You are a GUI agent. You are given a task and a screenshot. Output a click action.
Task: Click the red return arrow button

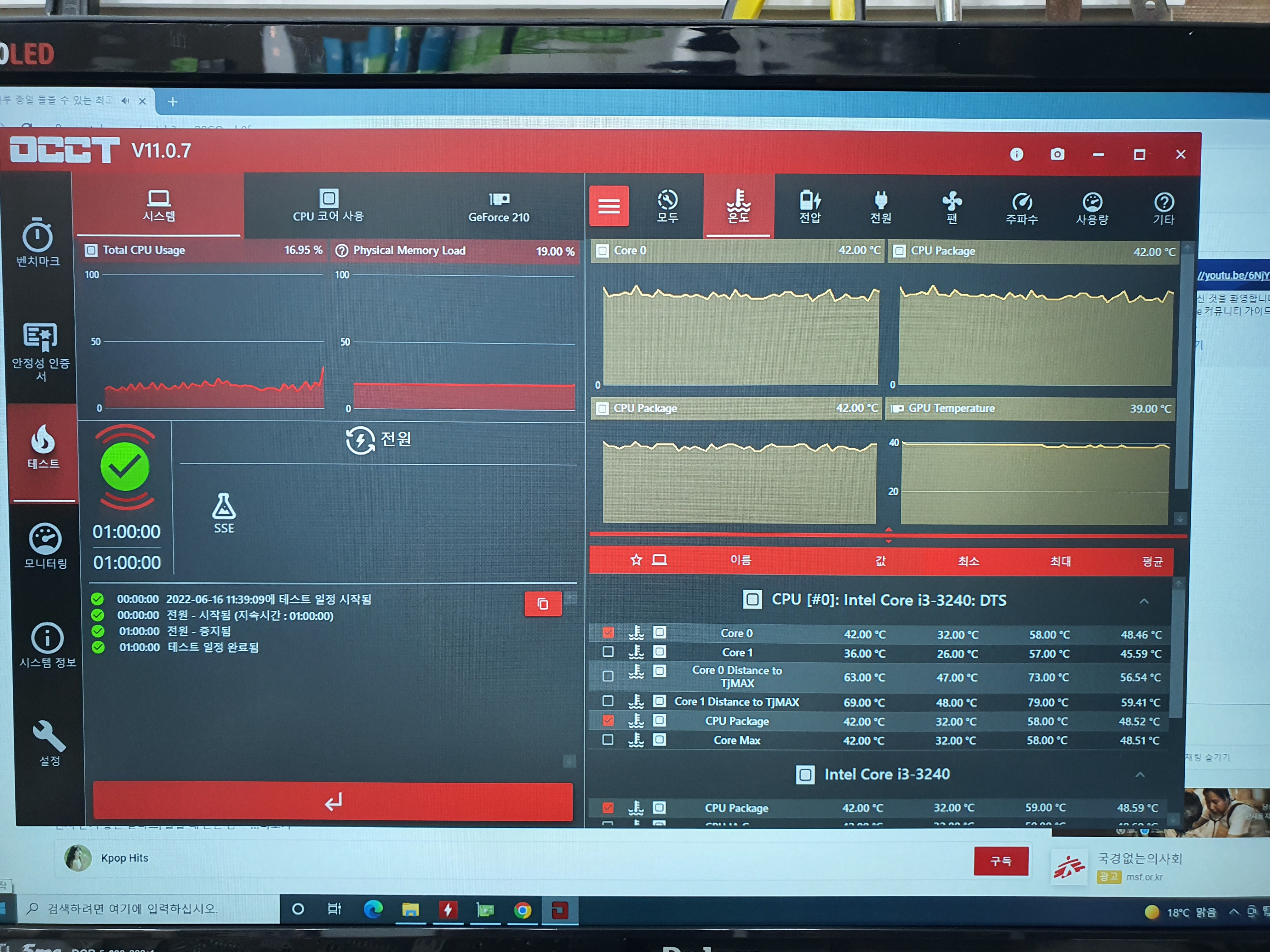click(333, 801)
